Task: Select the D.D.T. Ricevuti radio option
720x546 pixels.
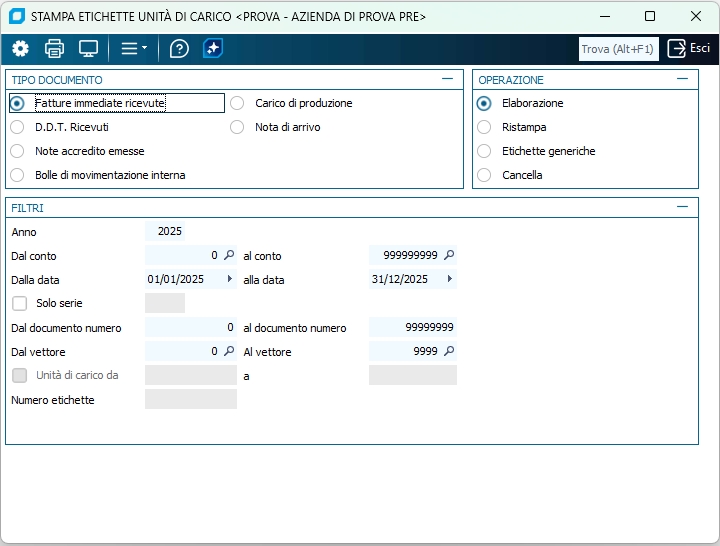Action: [17, 127]
